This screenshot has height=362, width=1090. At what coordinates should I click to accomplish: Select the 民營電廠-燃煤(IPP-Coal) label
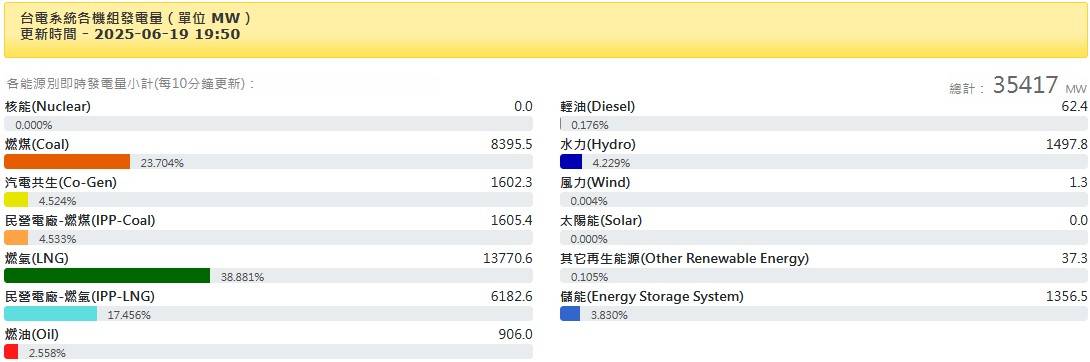[x=80, y=220]
